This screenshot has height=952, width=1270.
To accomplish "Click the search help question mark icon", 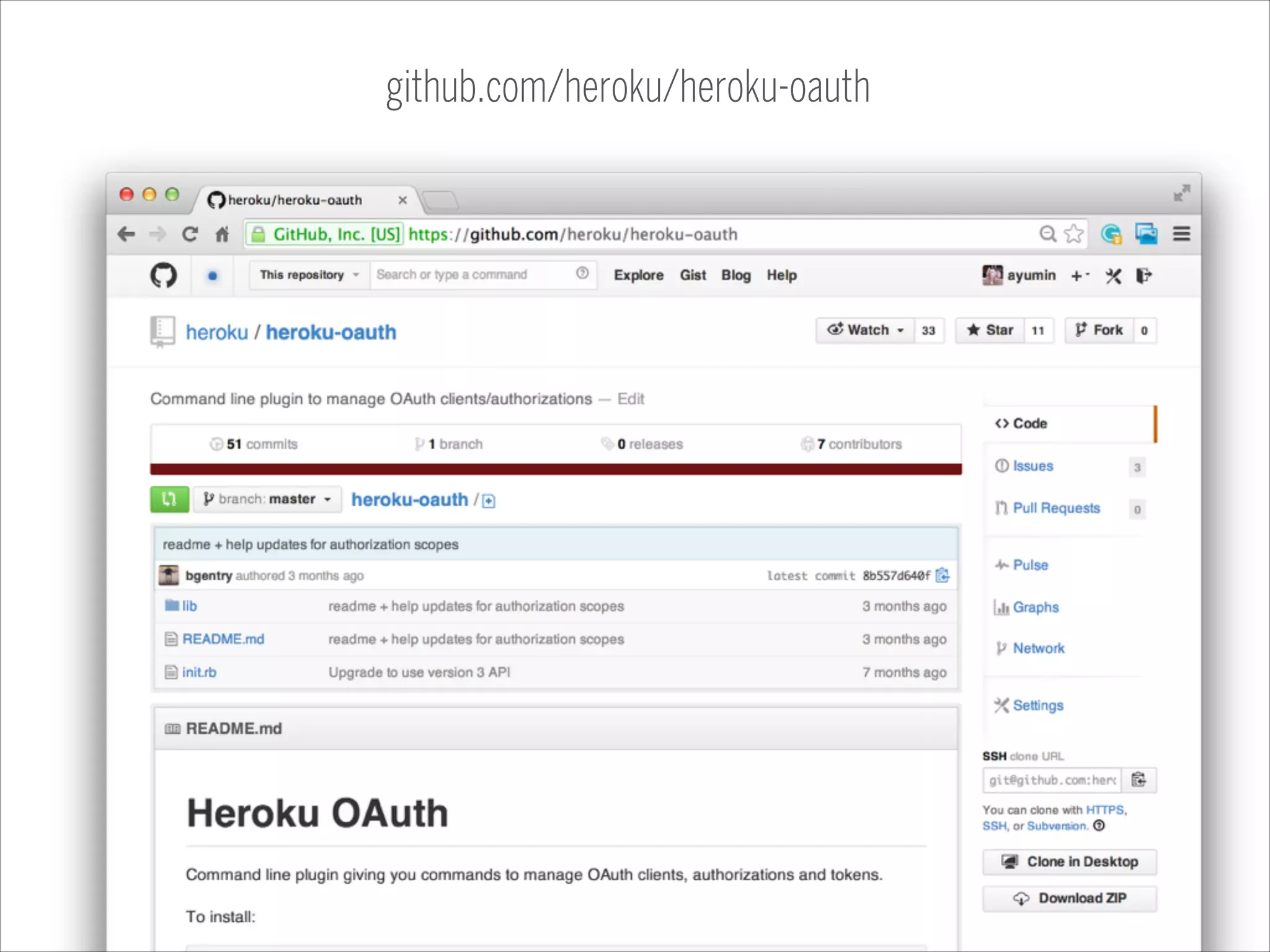I will coord(582,273).
